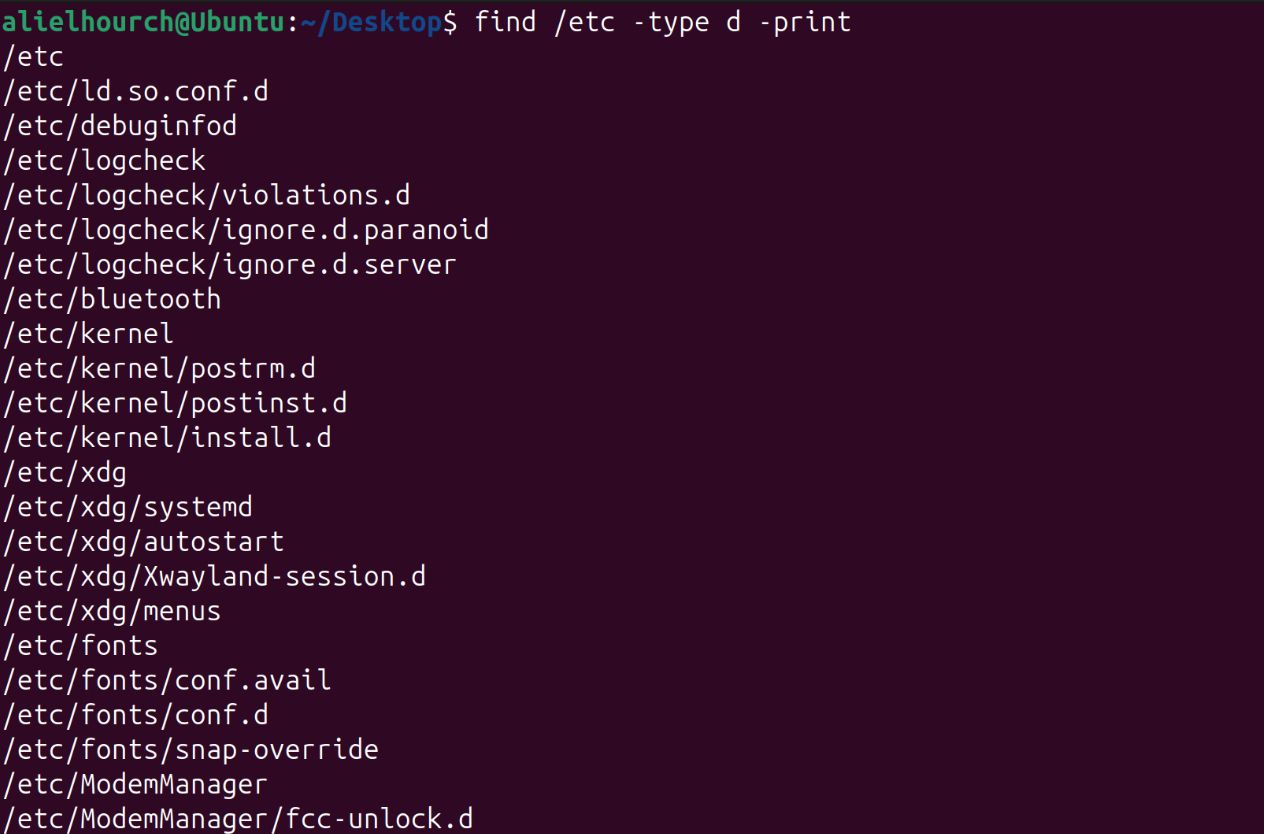
Task: Click the /etc/fonts/snap-override line
Action: pyautogui.click(x=191, y=750)
